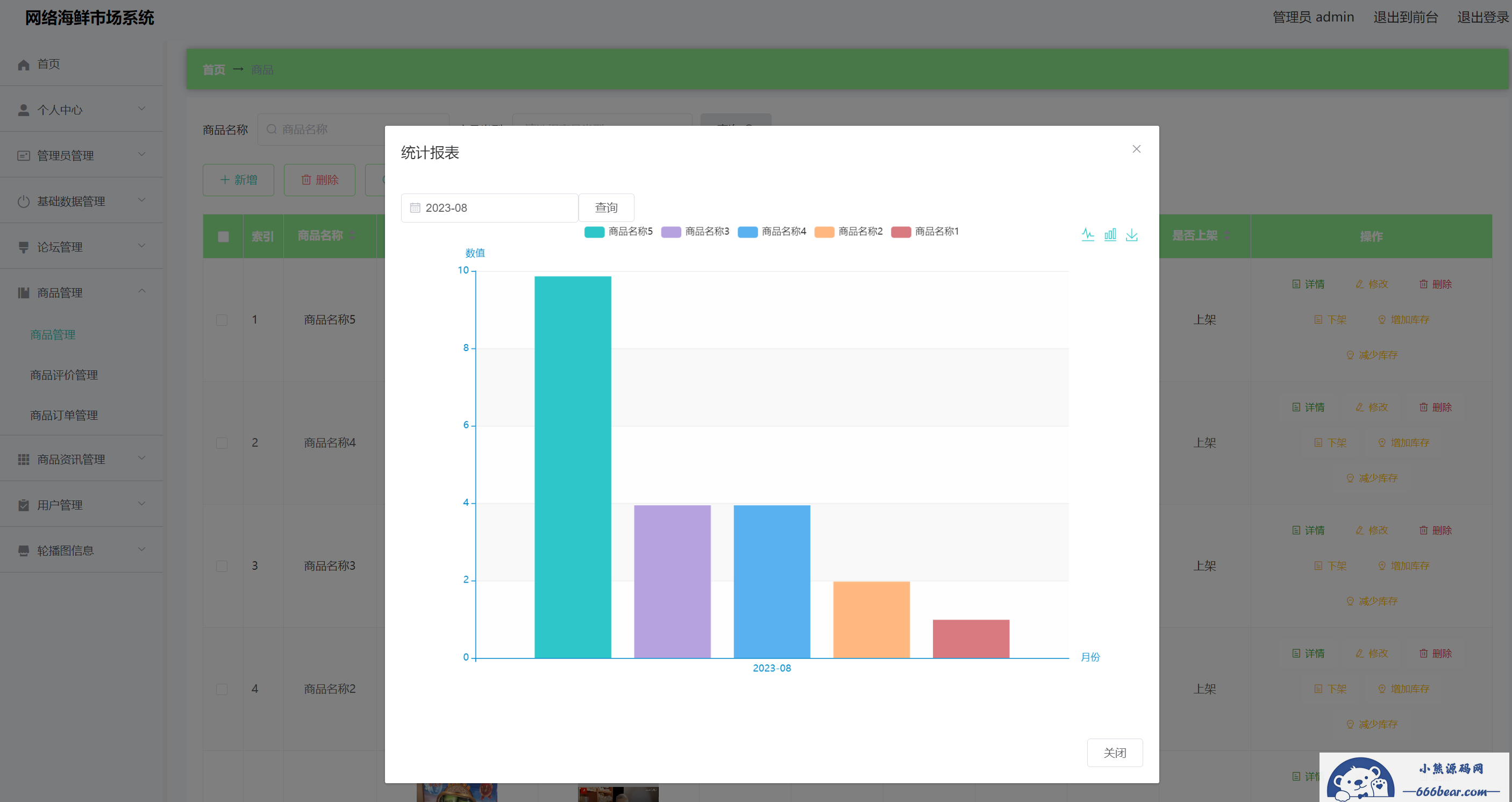Viewport: 1512px width, 802px height.
Task: Click the teal 商品名称5 bar in chart
Action: coord(572,467)
